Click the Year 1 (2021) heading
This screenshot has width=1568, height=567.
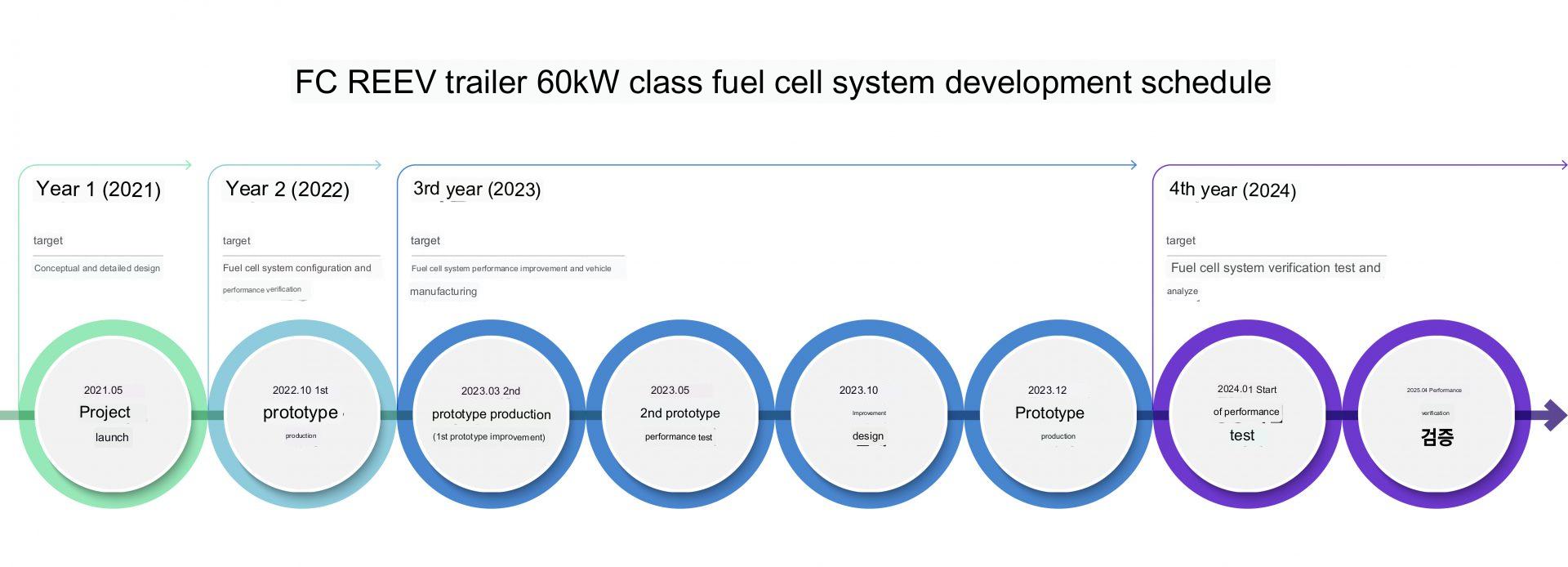[x=99, y=190]
